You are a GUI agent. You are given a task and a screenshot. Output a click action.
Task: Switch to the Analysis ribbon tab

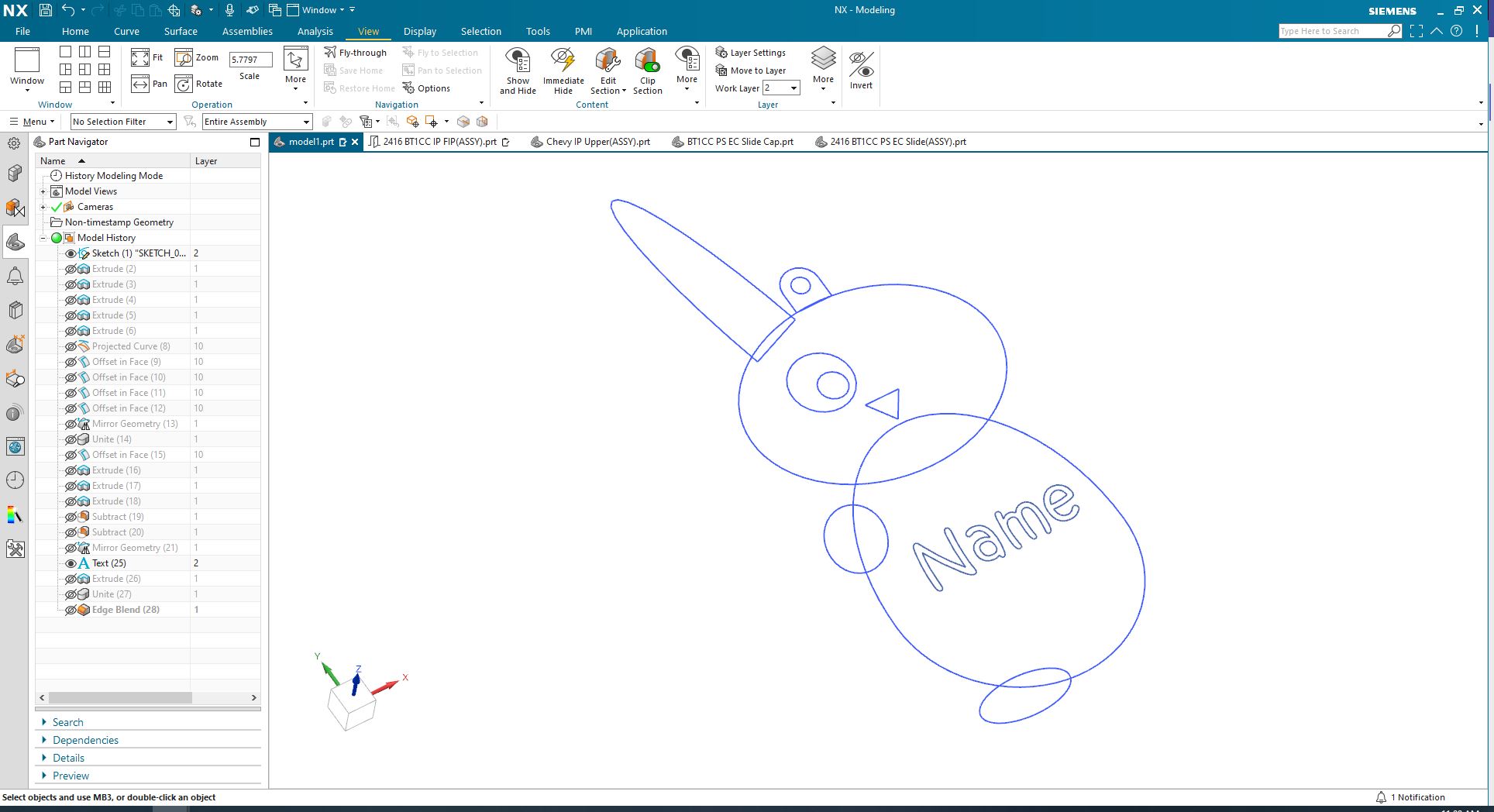pyautogui.click(x=315, y=32)
